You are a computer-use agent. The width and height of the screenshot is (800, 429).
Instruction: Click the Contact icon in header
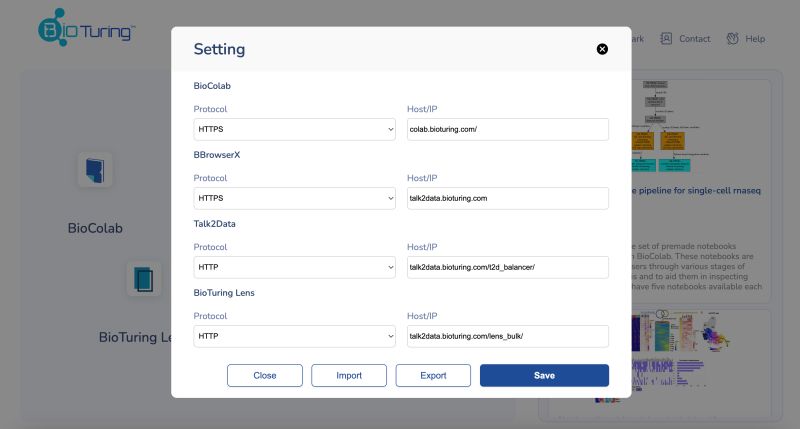click(x=666, y=39)
